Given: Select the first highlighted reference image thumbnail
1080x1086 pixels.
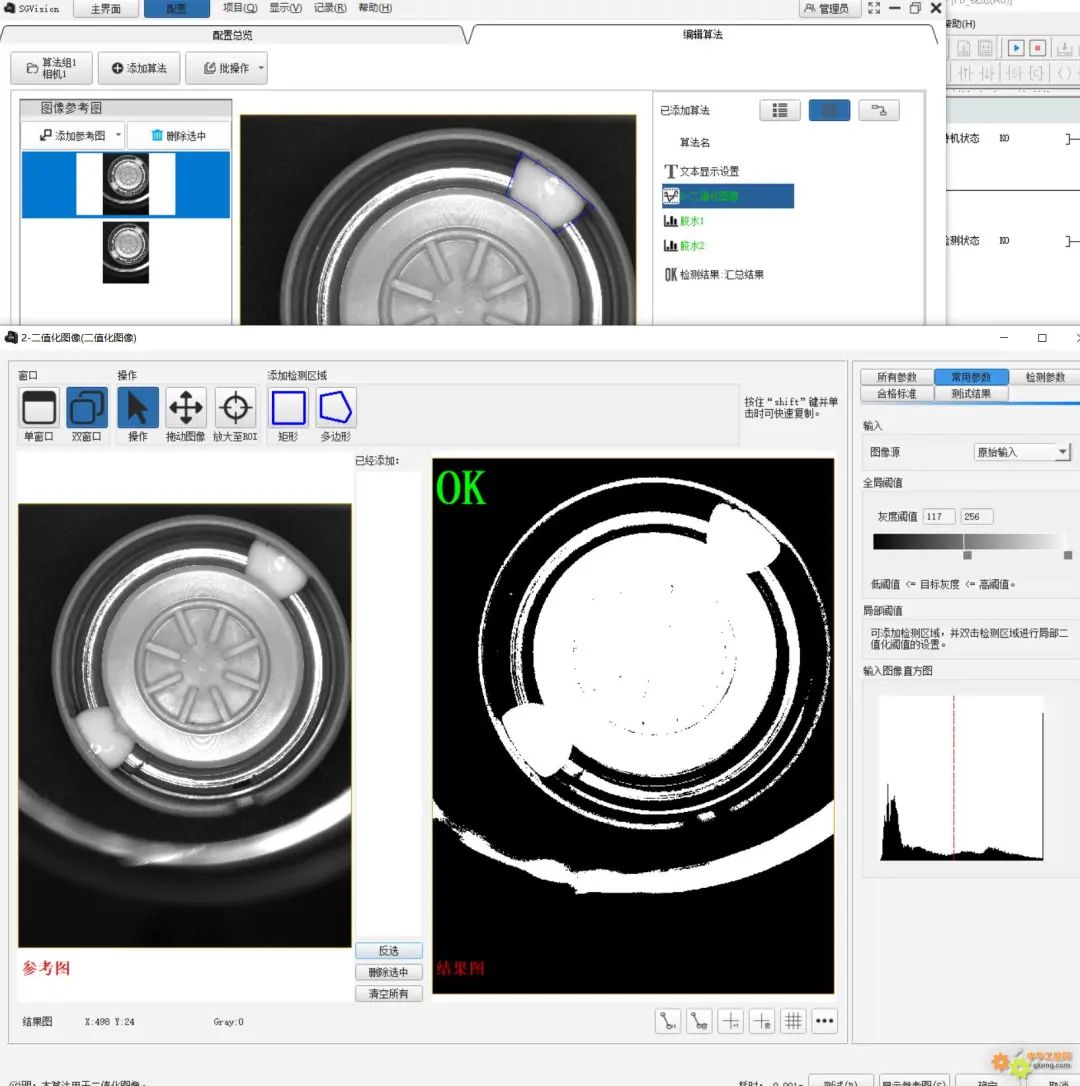Looking at the screenshot, I should click(125, 184).
